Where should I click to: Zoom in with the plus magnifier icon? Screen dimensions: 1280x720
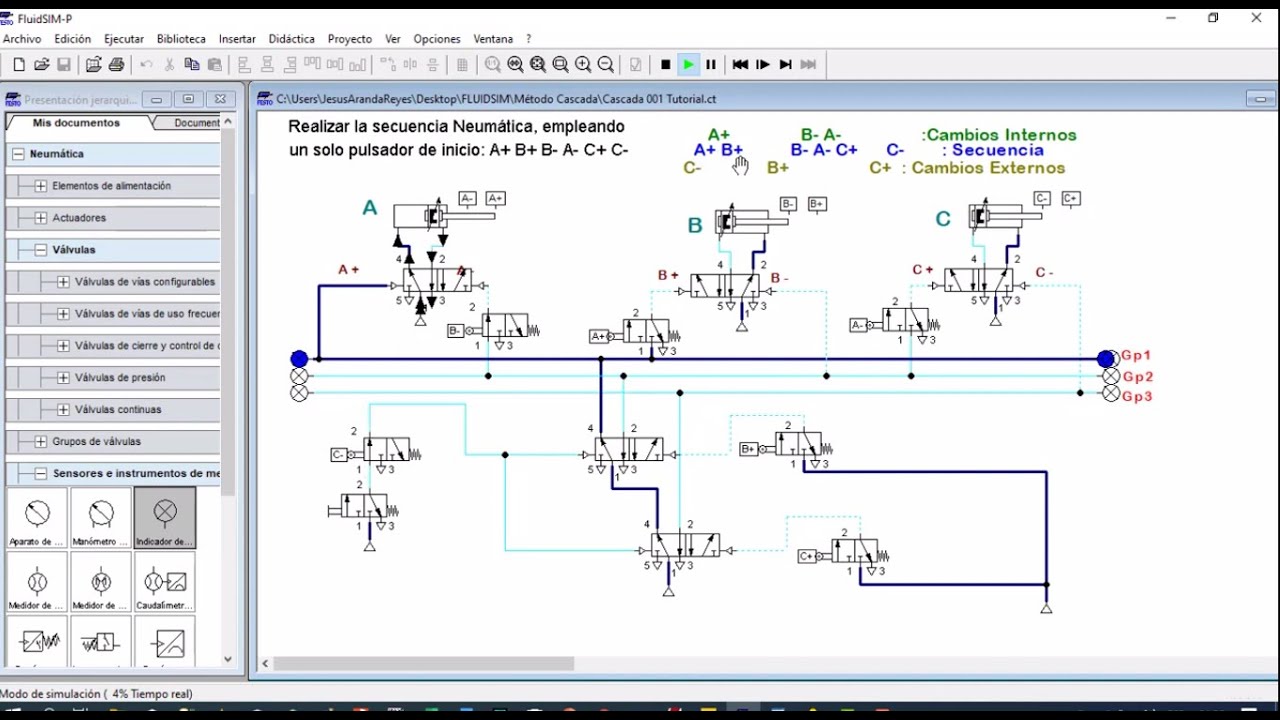pos(583,65)
